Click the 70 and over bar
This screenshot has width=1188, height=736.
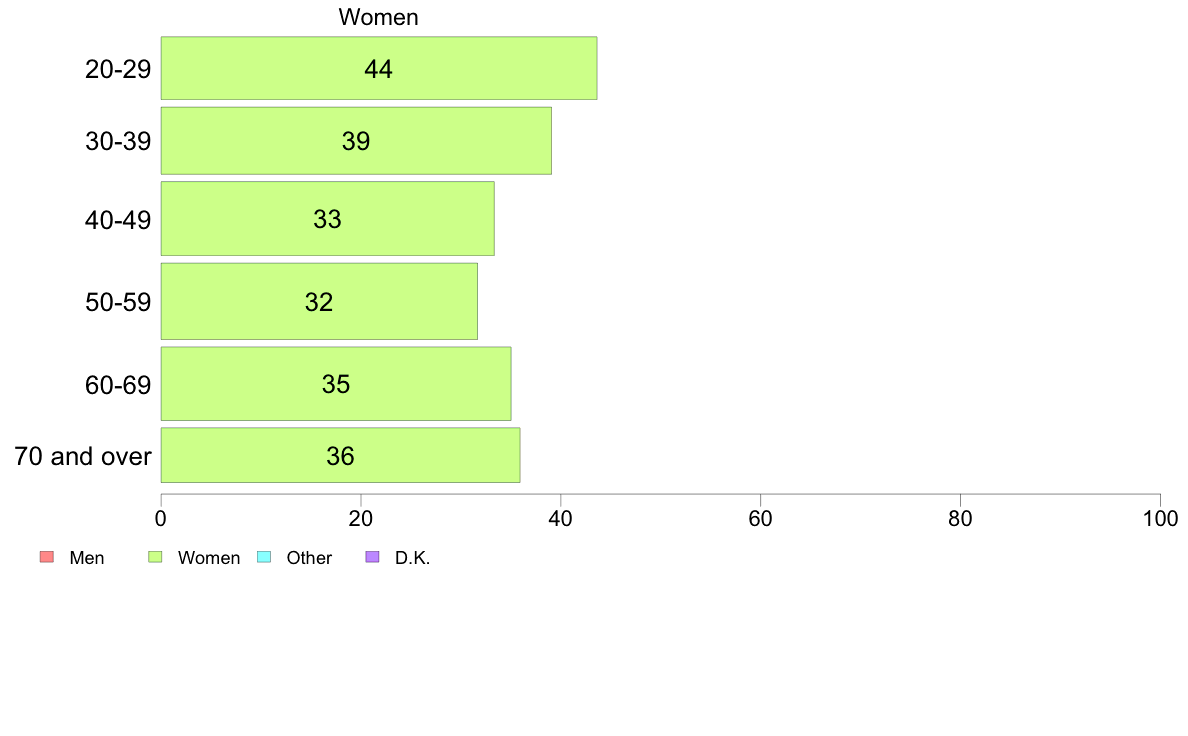pos(340,456)
